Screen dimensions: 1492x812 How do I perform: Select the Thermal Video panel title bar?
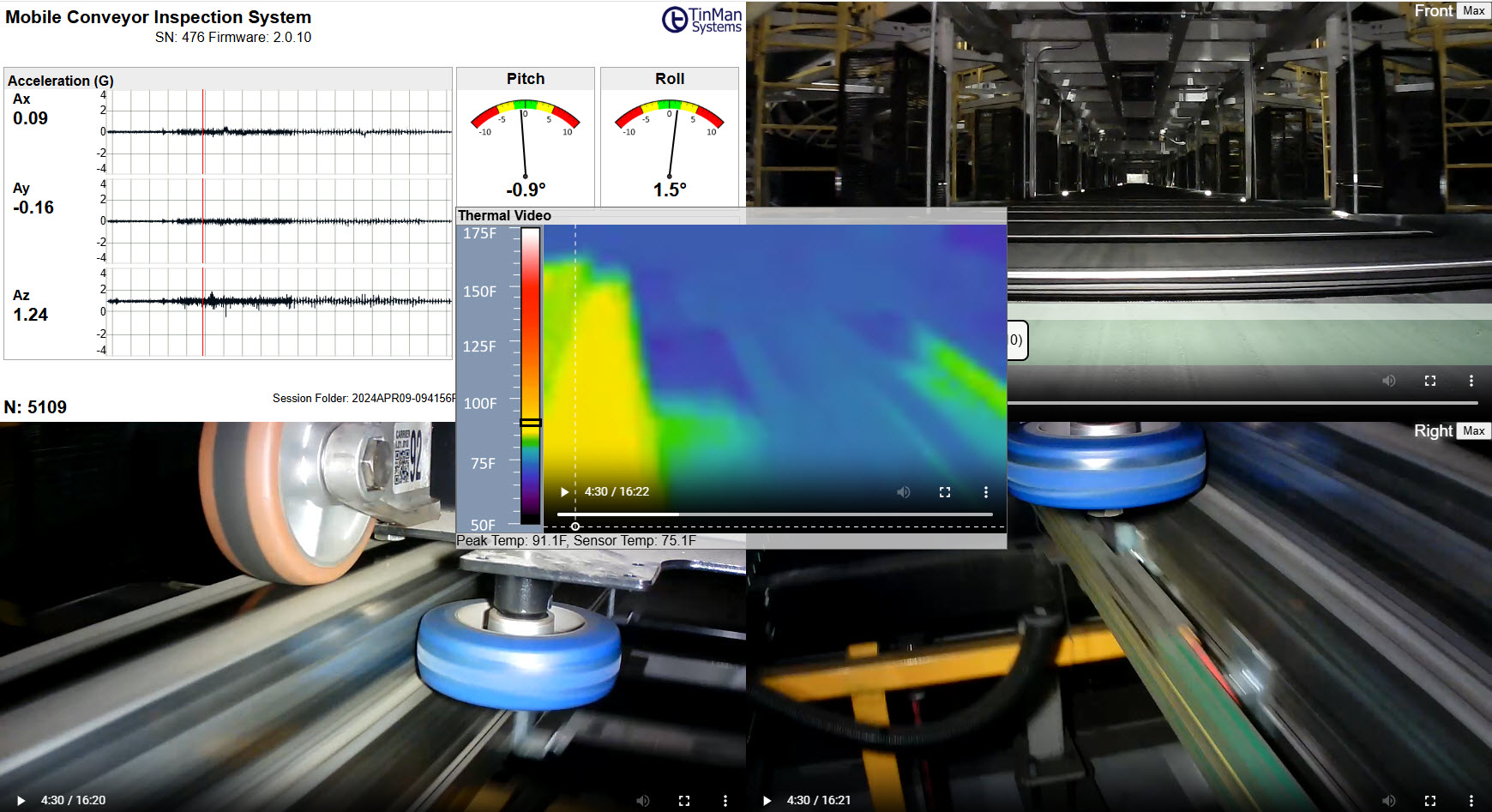[504, 215]
